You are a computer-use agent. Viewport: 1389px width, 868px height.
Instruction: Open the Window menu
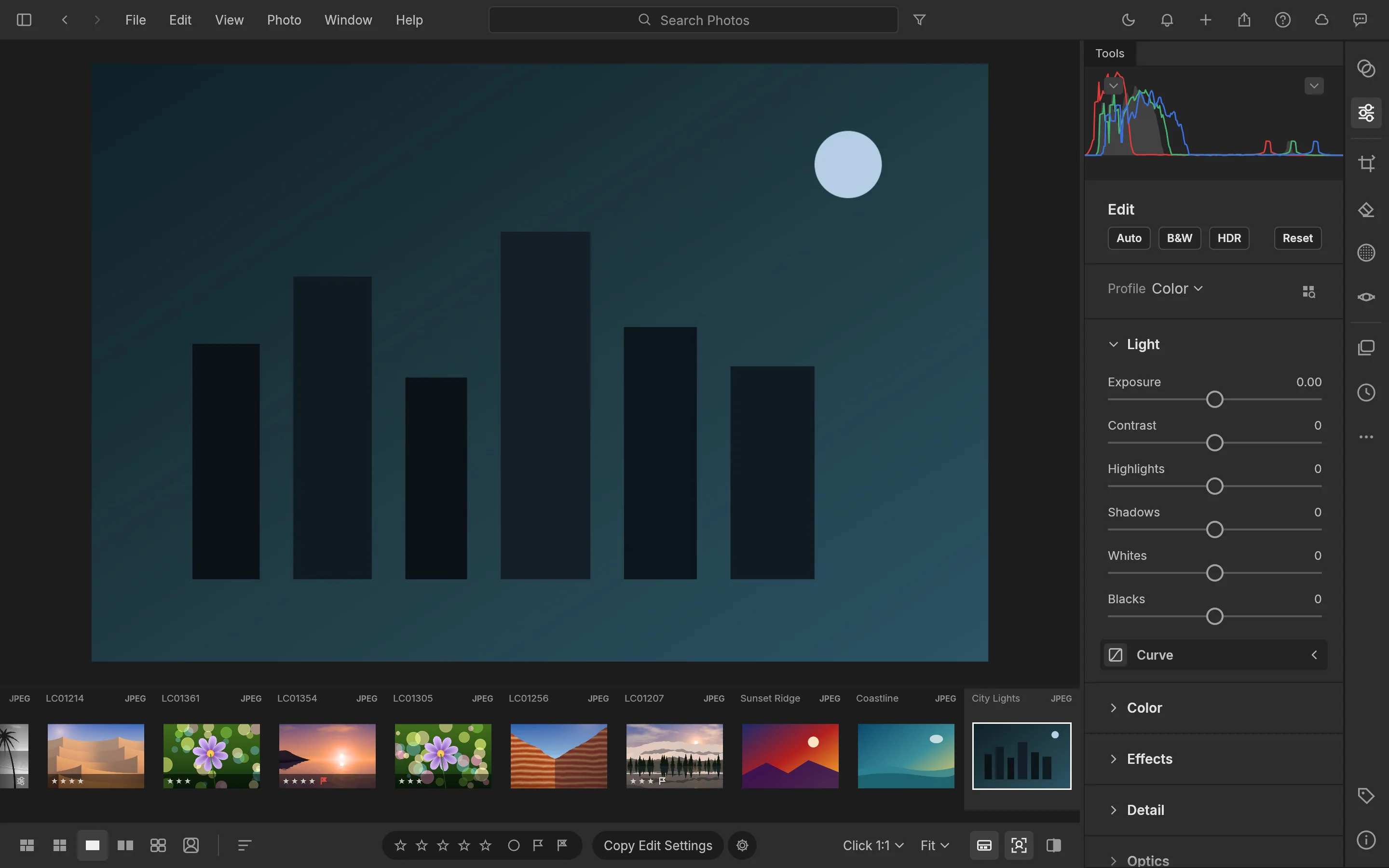click(348, 20)
